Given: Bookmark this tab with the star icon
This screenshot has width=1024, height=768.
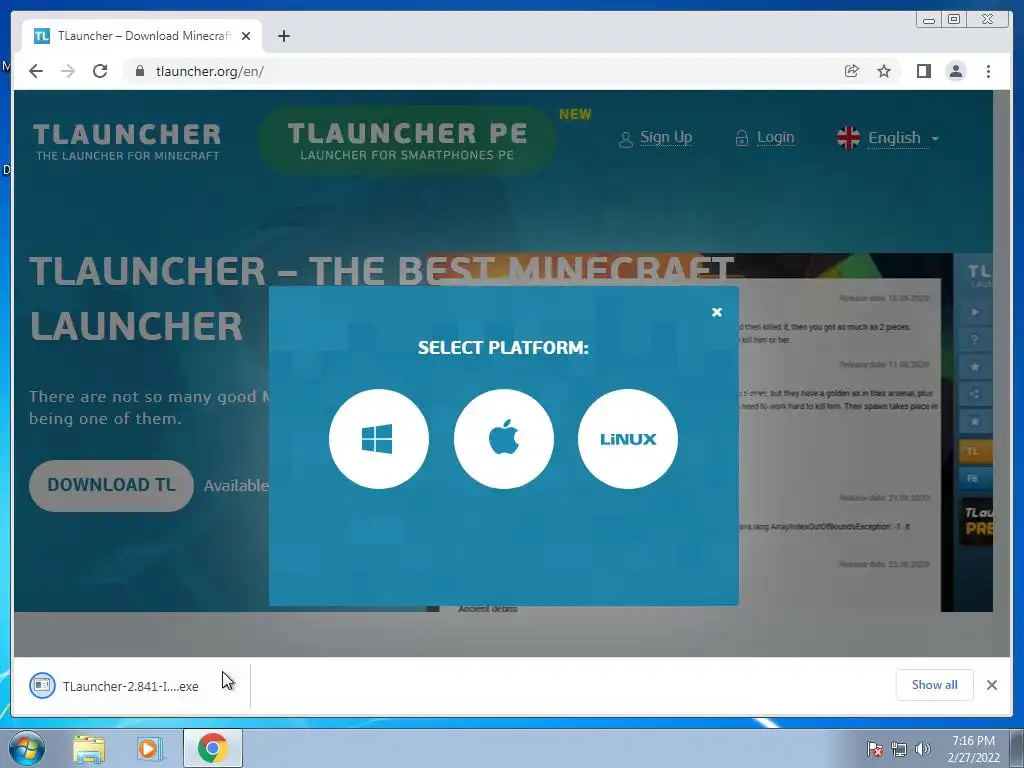Looking at the screenshot, I should point(884,71).
